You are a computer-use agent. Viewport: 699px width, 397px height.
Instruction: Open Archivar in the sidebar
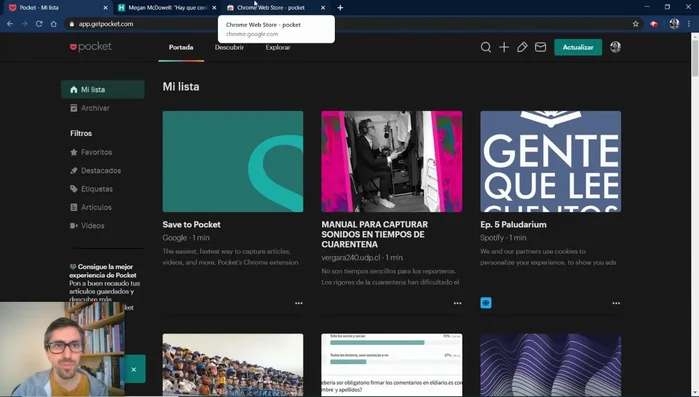click(x=90, y=108)
